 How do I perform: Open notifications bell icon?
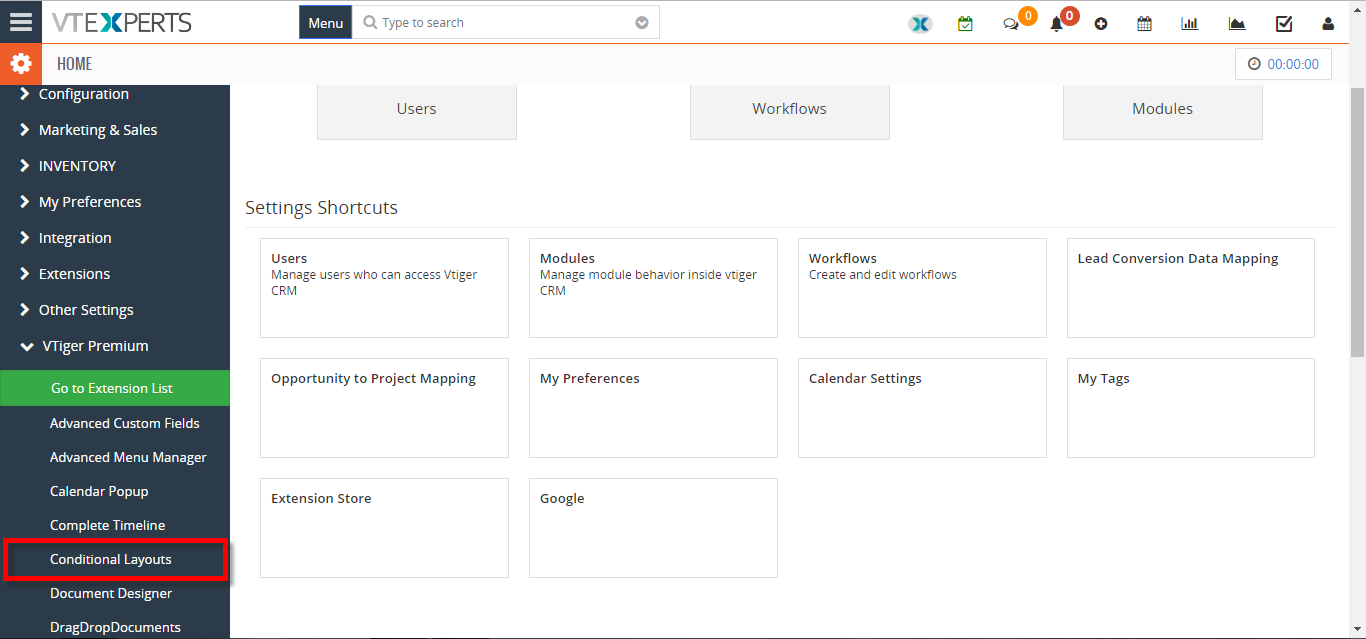pos(1056,24)
